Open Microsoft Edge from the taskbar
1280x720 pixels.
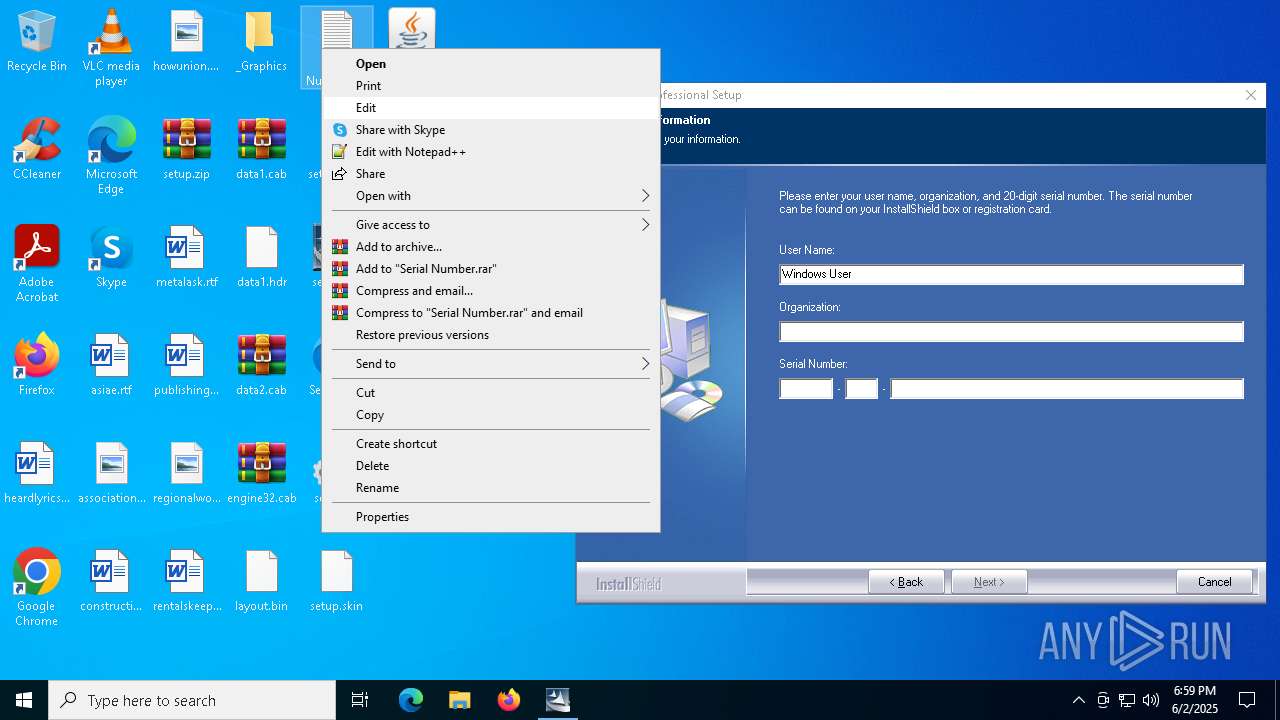click(411, 700)
